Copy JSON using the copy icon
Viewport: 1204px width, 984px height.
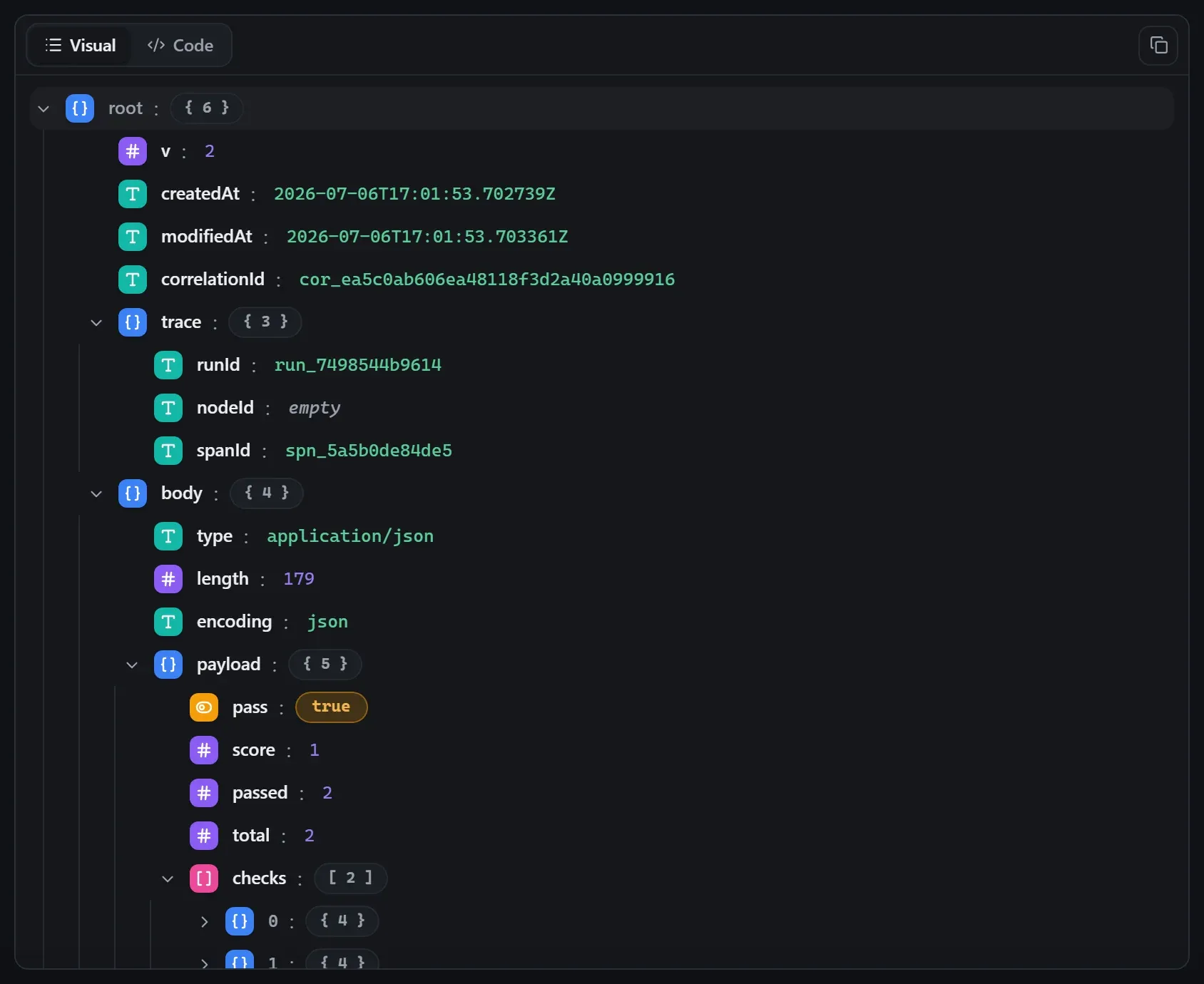(1158, 46)
